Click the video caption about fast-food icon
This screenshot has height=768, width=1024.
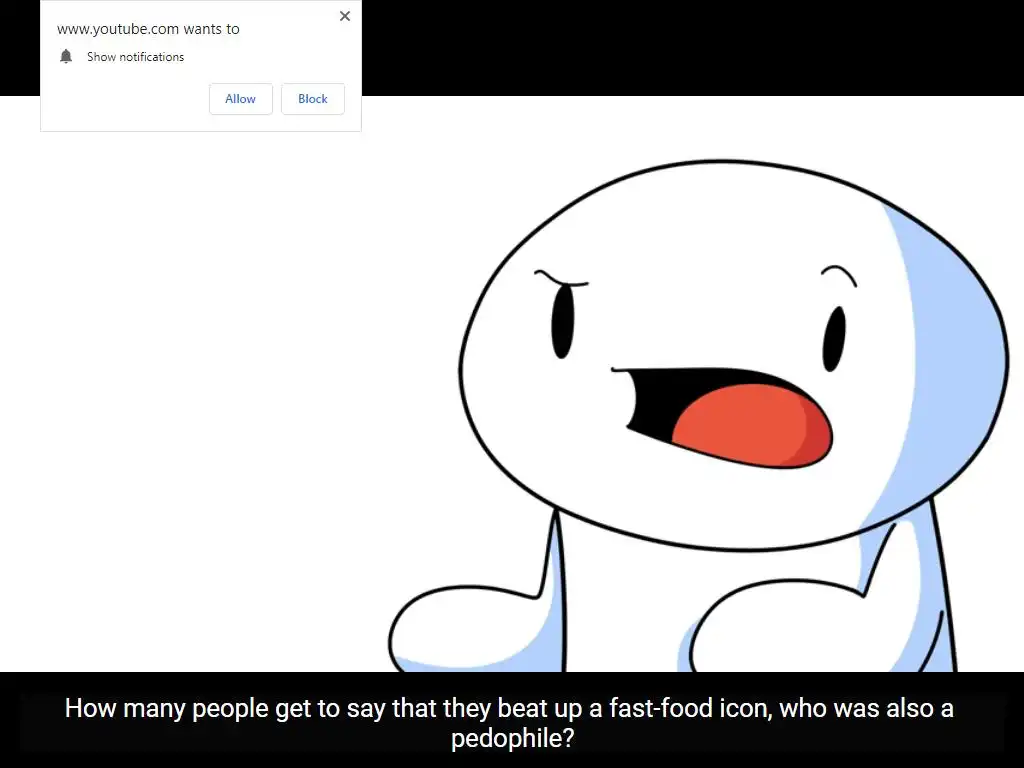[509, 723]
